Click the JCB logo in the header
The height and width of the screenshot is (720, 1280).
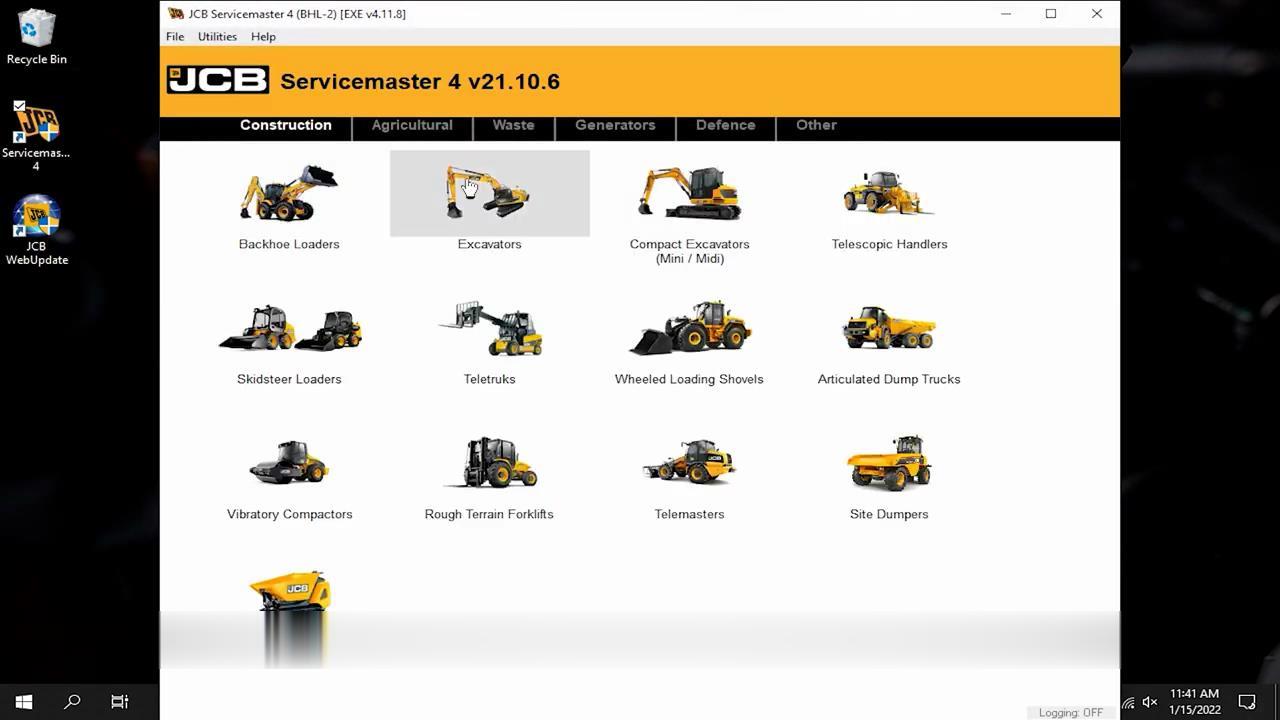click(x=217, y=80)
